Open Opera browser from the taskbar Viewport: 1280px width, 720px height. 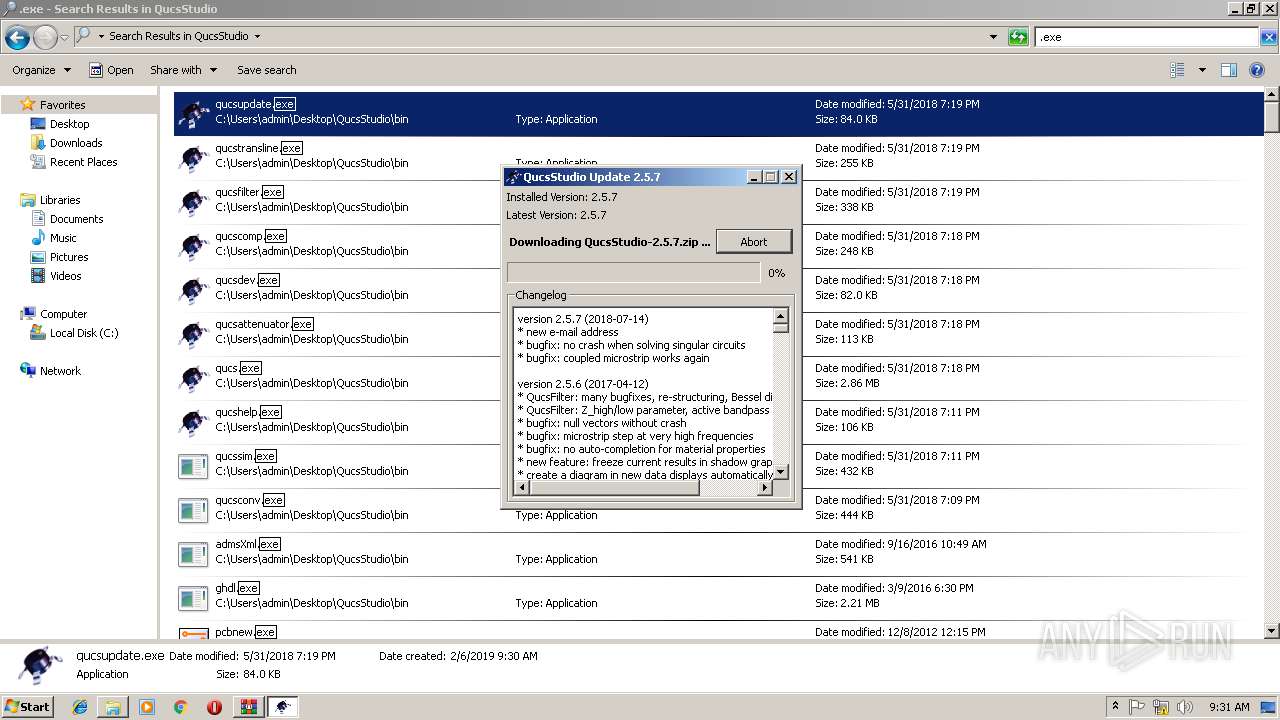point(214,707)
